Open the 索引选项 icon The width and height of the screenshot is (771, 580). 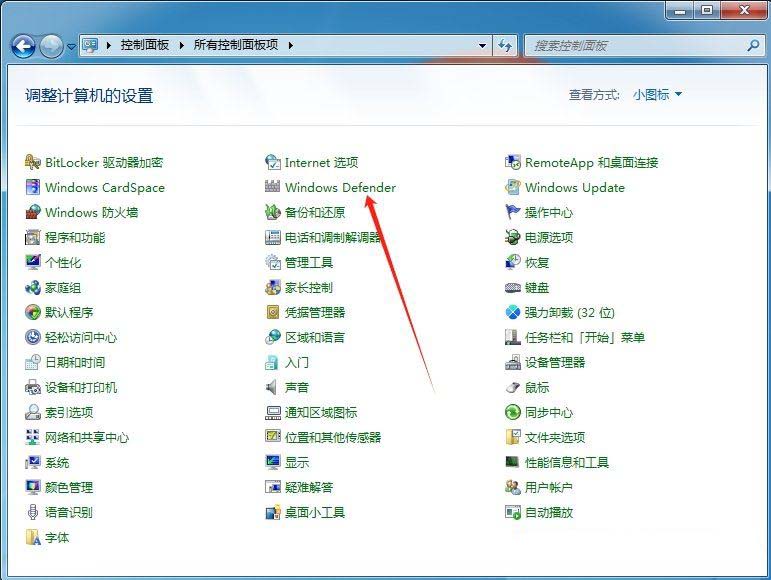click(x=32, y=412)
